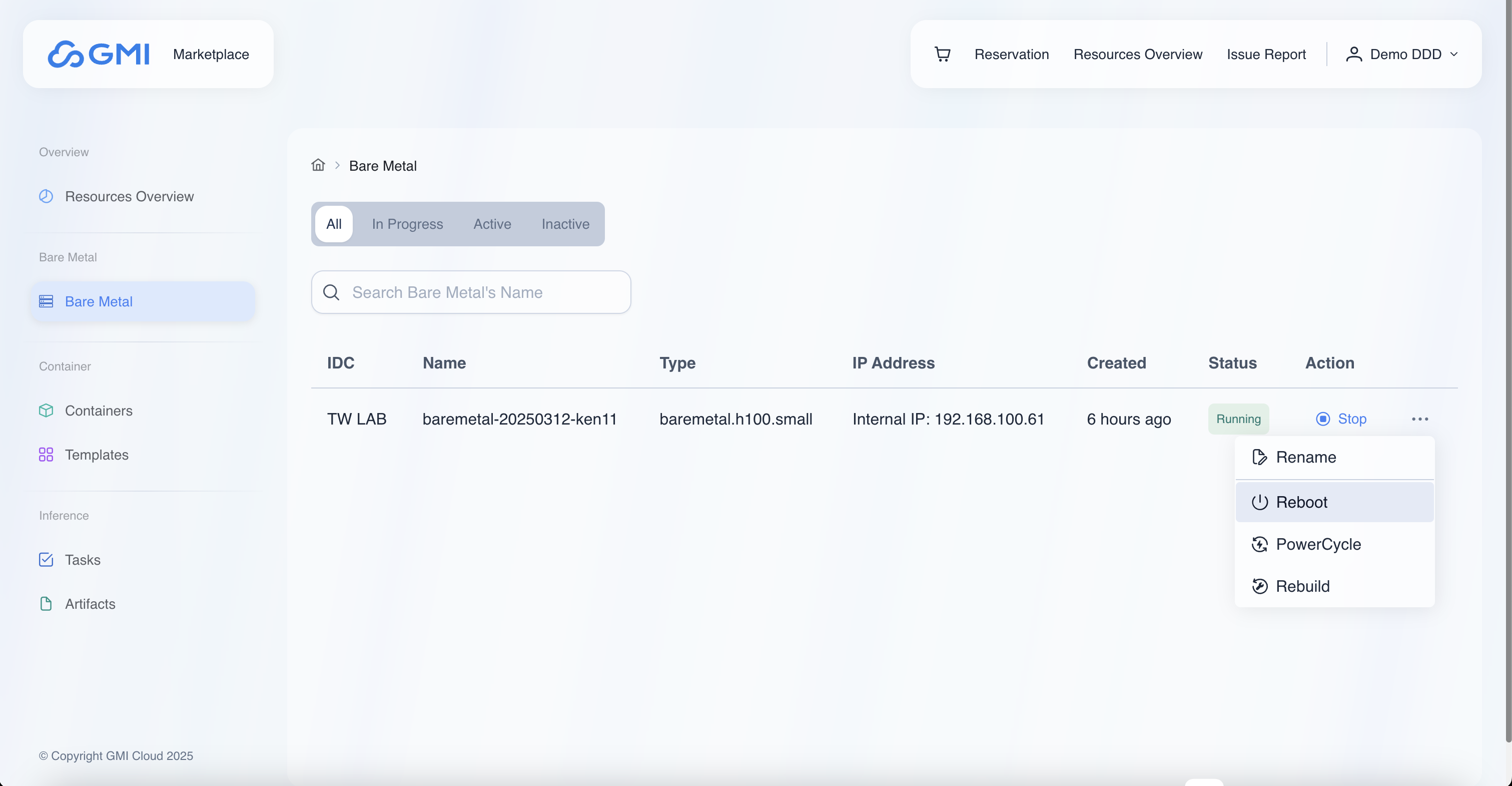This screenshot has width=1512, height=786.
Task: Switch to the In Progress tab
Action: pyautogui.click(x=407, y=224)
